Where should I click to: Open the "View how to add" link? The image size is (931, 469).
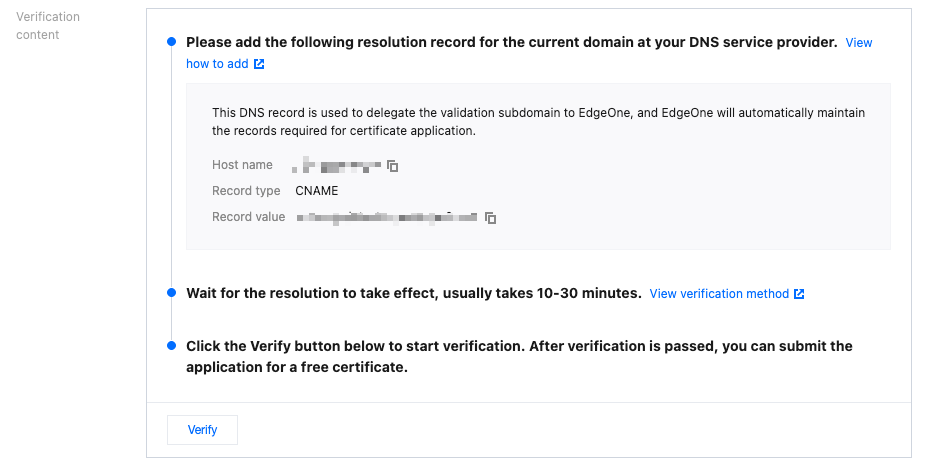[217, 64]
